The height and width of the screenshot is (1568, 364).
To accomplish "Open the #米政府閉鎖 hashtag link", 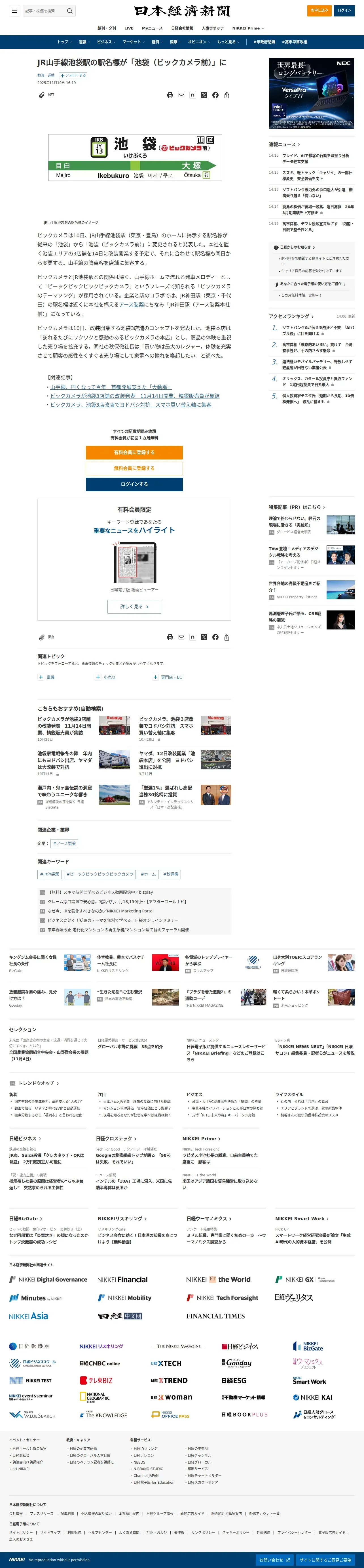I will click(264, 42).
